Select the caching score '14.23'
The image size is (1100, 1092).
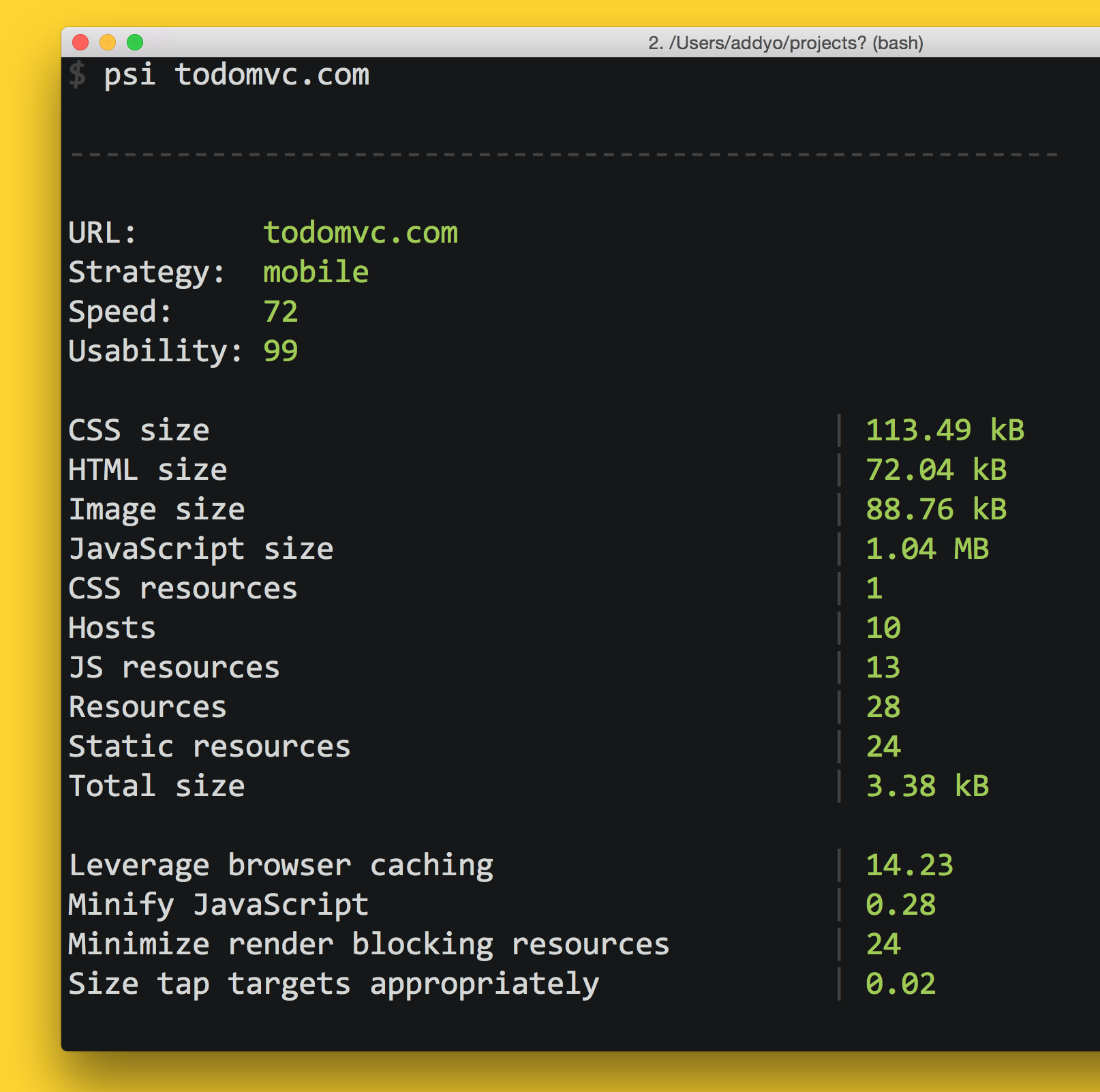(910, 866)
